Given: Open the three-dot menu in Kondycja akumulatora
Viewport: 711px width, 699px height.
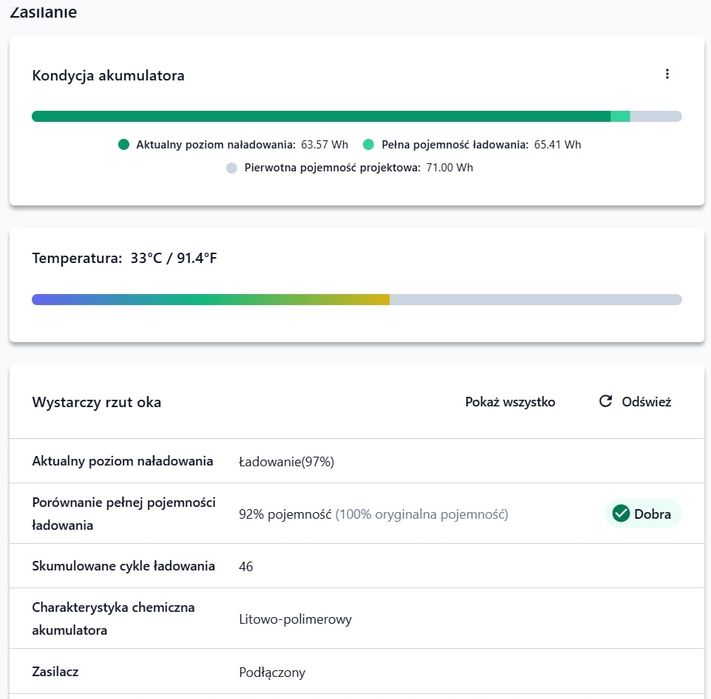Looking at the screenshot, I should pos(667,74).
